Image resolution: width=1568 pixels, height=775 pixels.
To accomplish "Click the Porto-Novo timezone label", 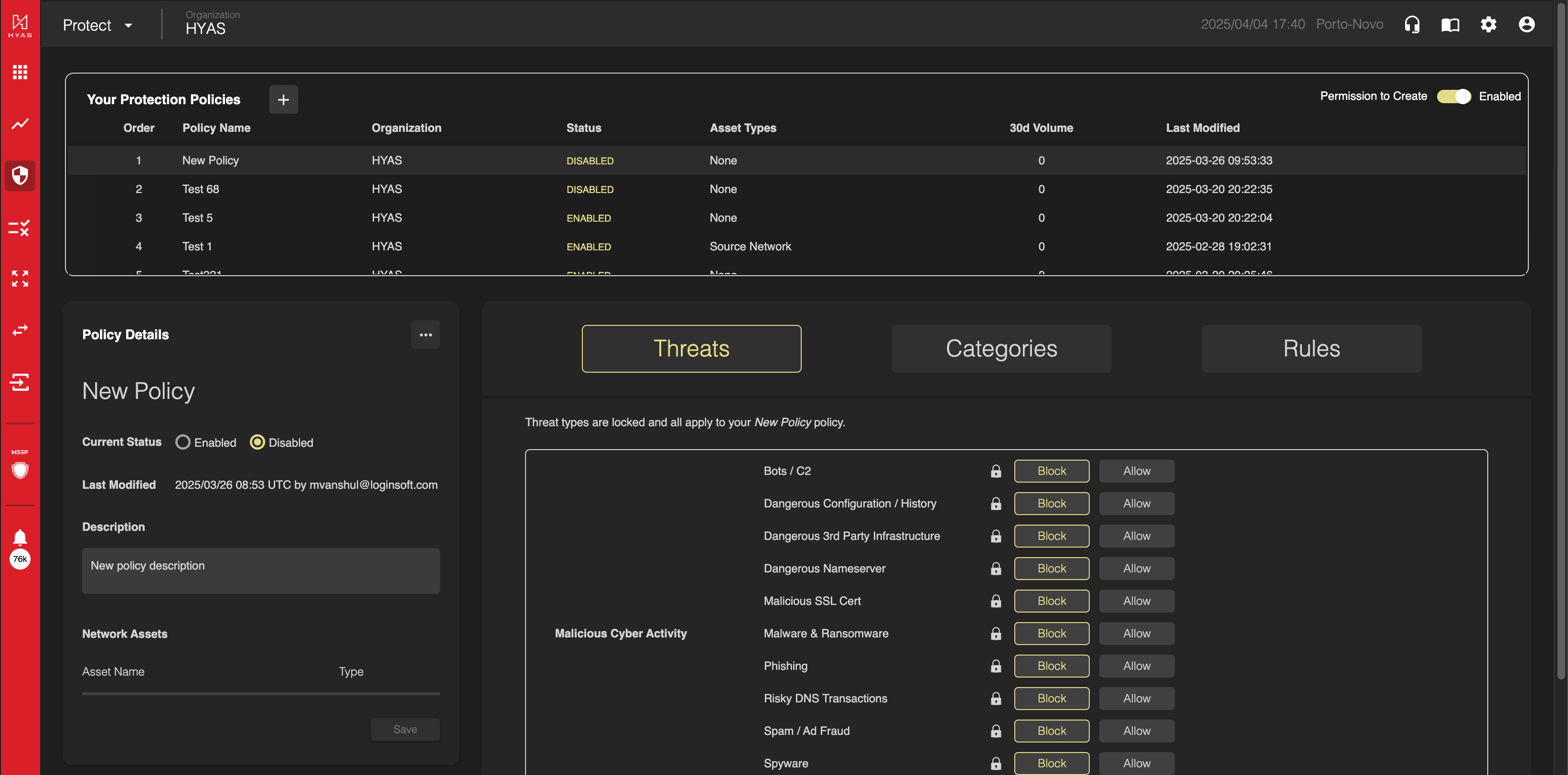I will pyautogui.click(x=1350, y=24).
